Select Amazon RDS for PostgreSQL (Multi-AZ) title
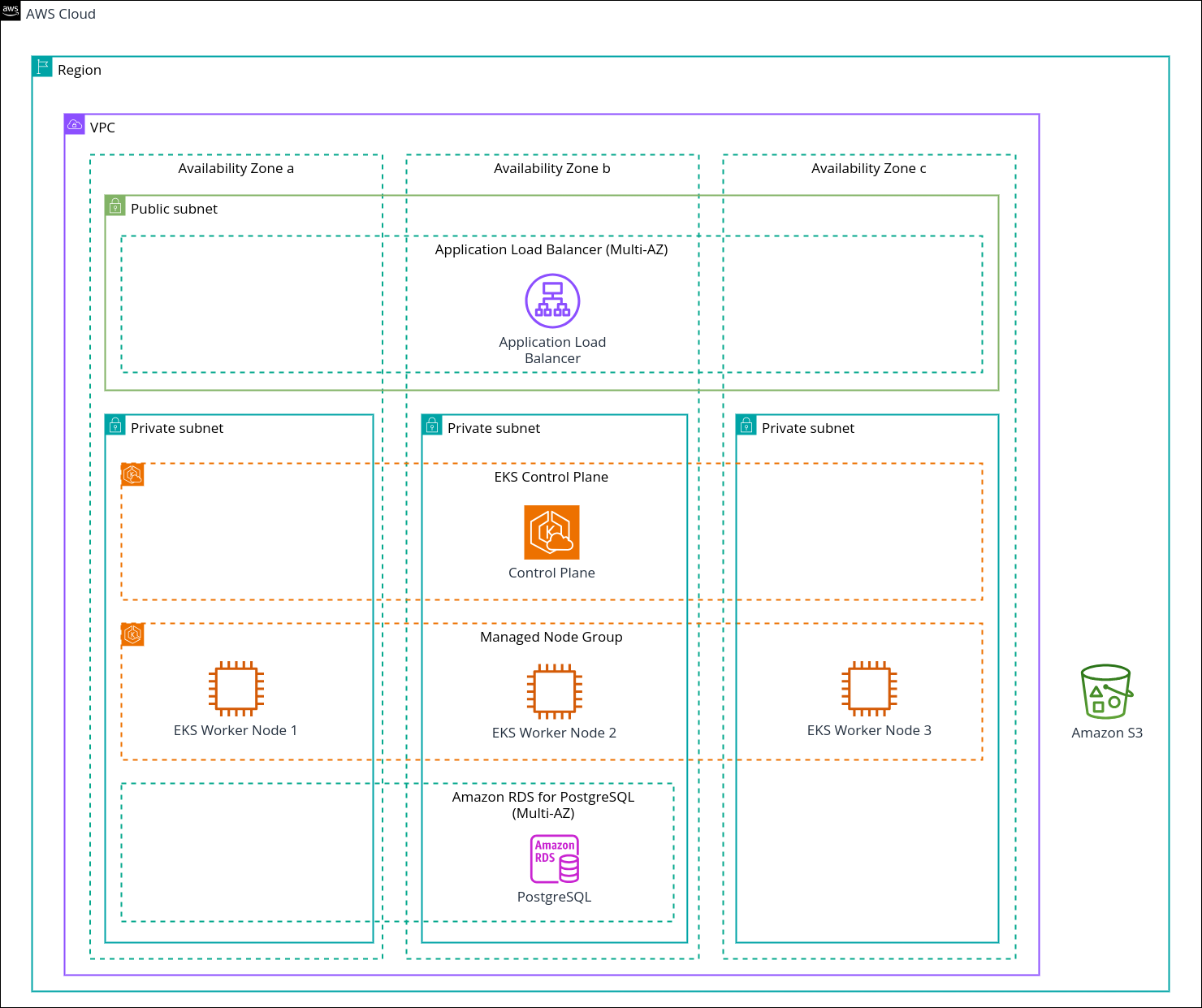 click(543, 805)
